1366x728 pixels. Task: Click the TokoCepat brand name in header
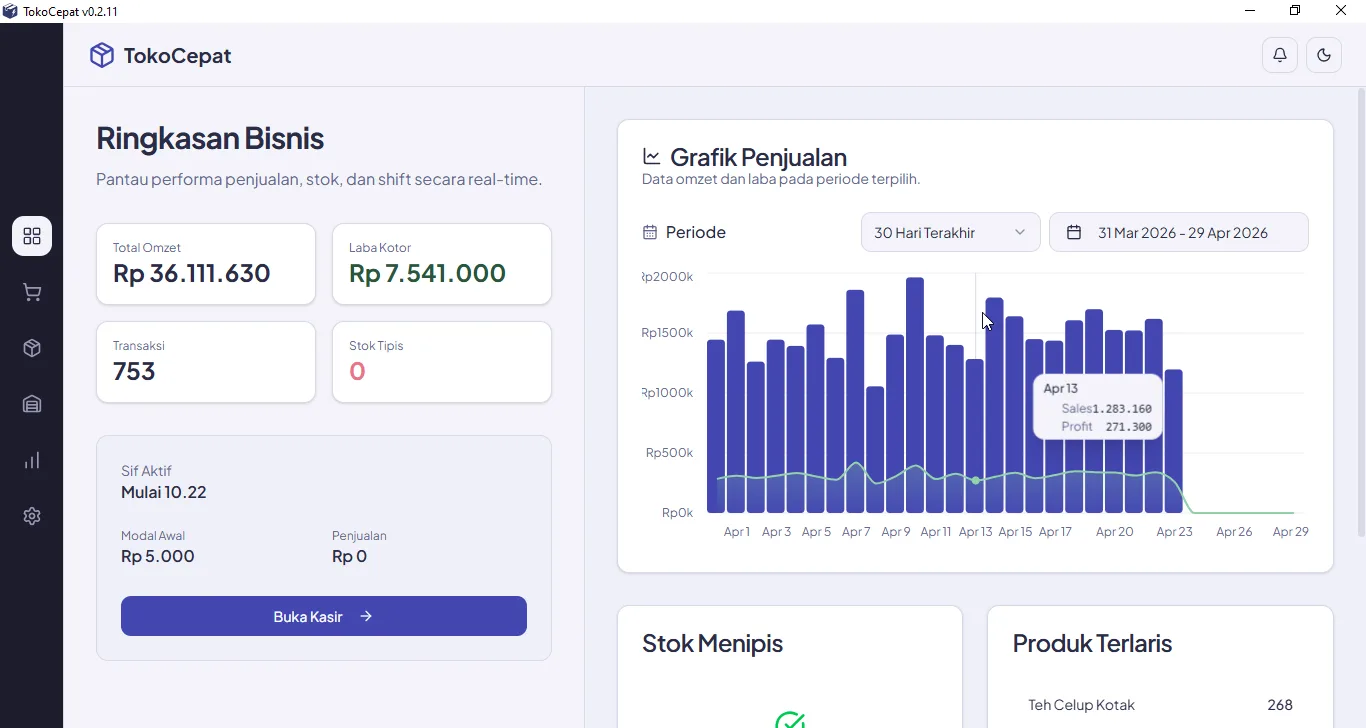[177, 56]
